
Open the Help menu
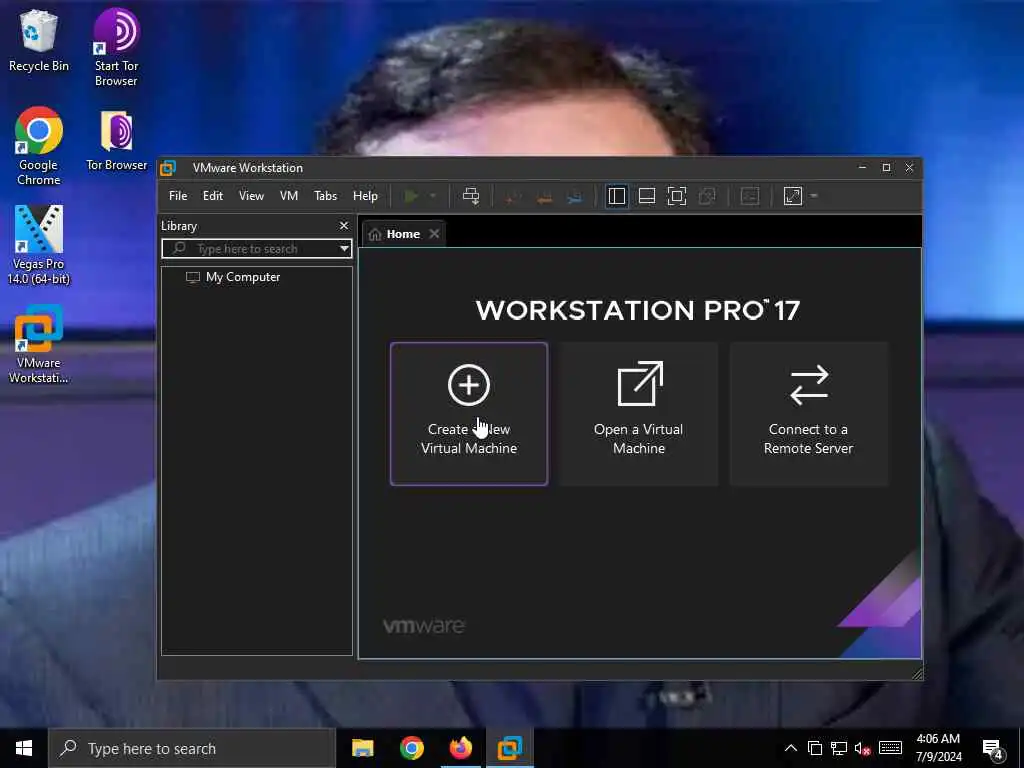tap(365, 196)
